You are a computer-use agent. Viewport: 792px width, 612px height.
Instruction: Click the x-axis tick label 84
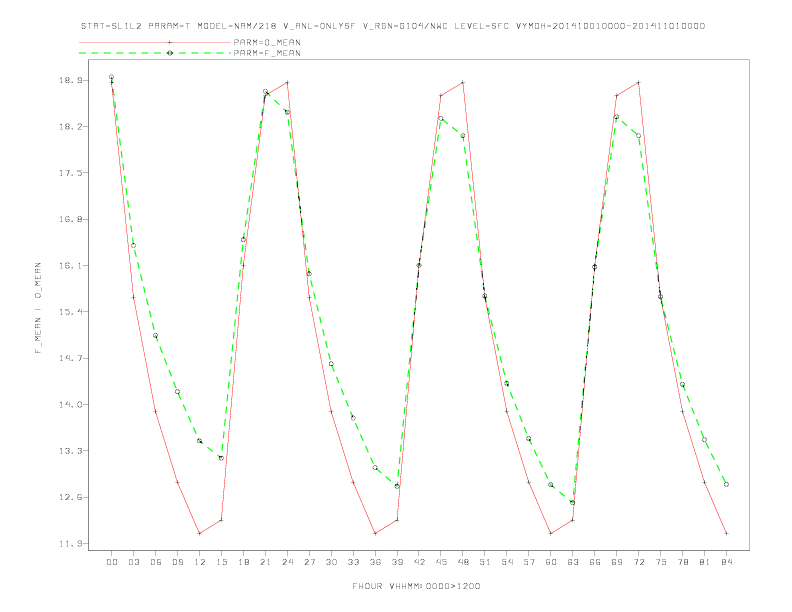(x=726, y=562)
